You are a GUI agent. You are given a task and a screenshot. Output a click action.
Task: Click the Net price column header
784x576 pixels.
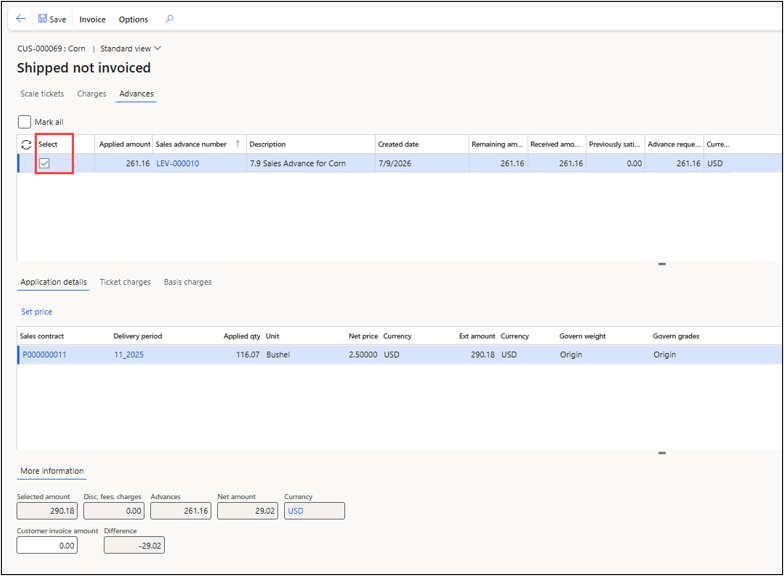click(x=363, y=336)
